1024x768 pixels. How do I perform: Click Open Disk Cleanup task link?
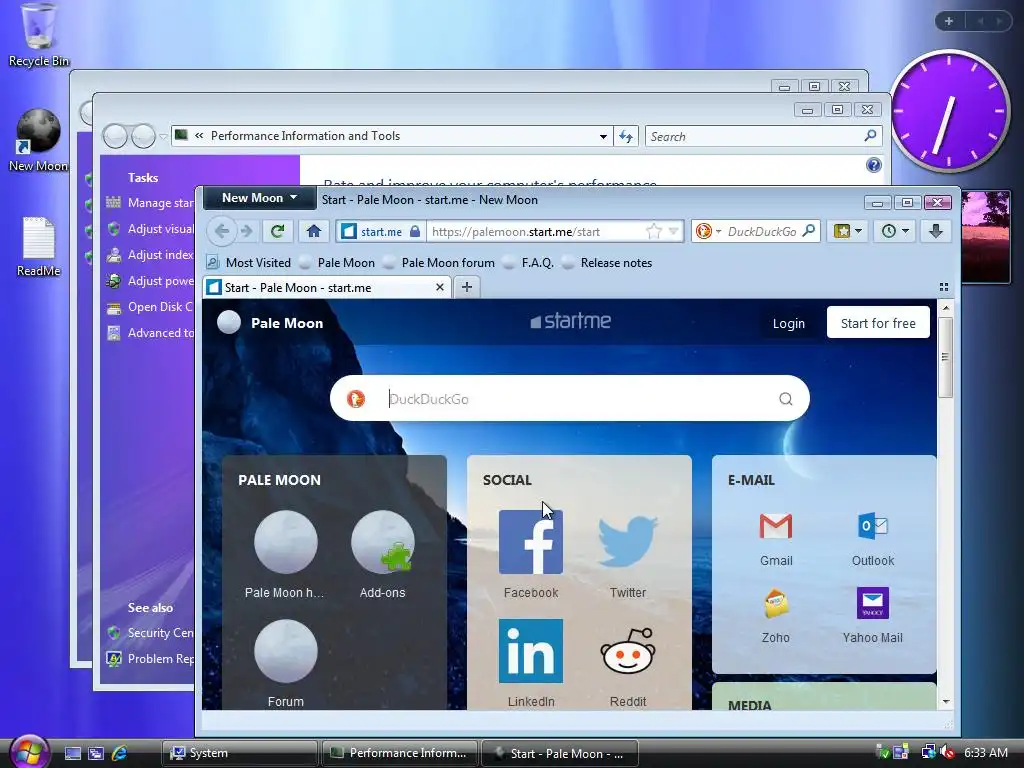[x=160, y=307]
